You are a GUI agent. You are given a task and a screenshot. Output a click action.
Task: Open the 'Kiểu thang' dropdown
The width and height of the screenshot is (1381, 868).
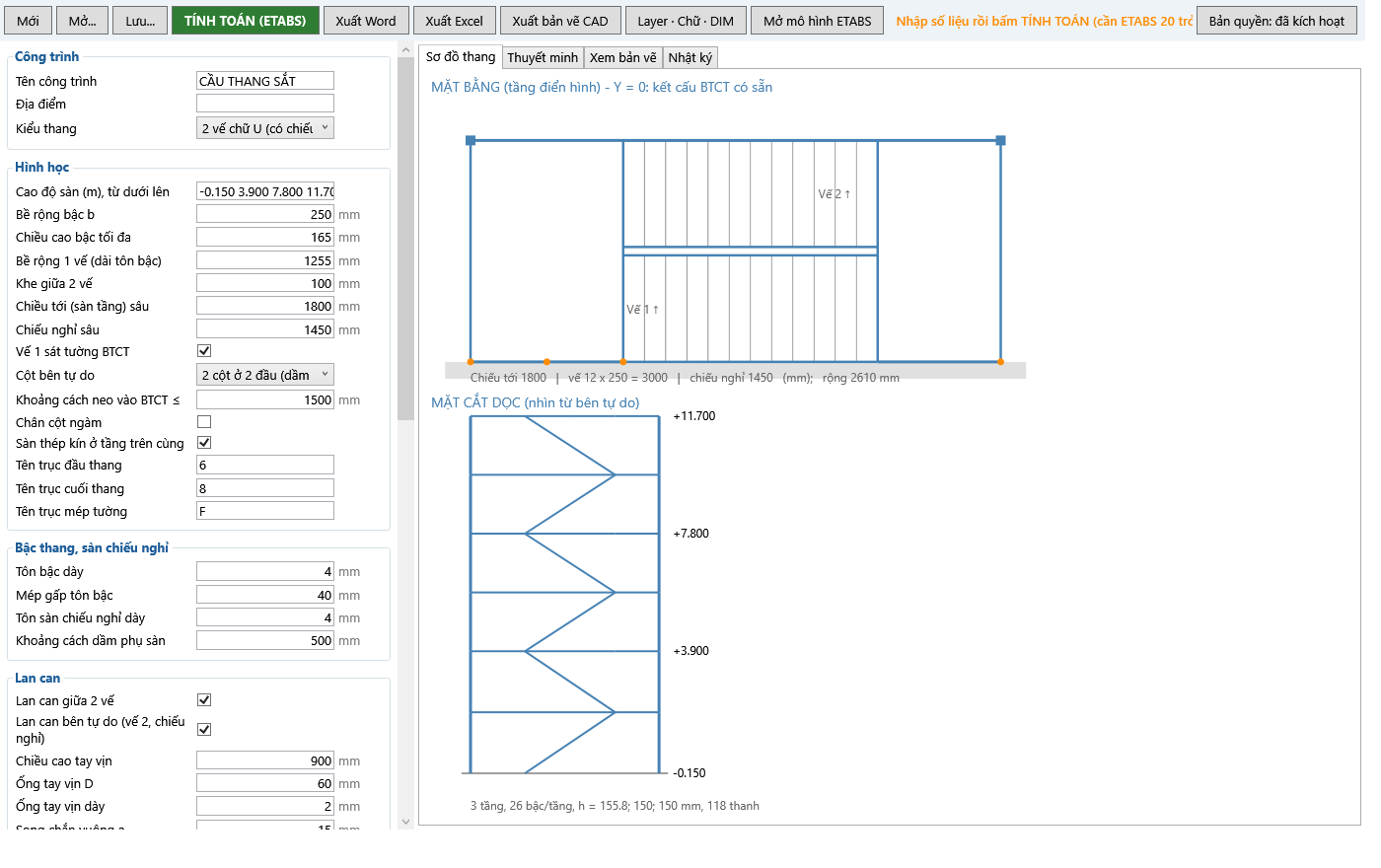coord(265,128)
